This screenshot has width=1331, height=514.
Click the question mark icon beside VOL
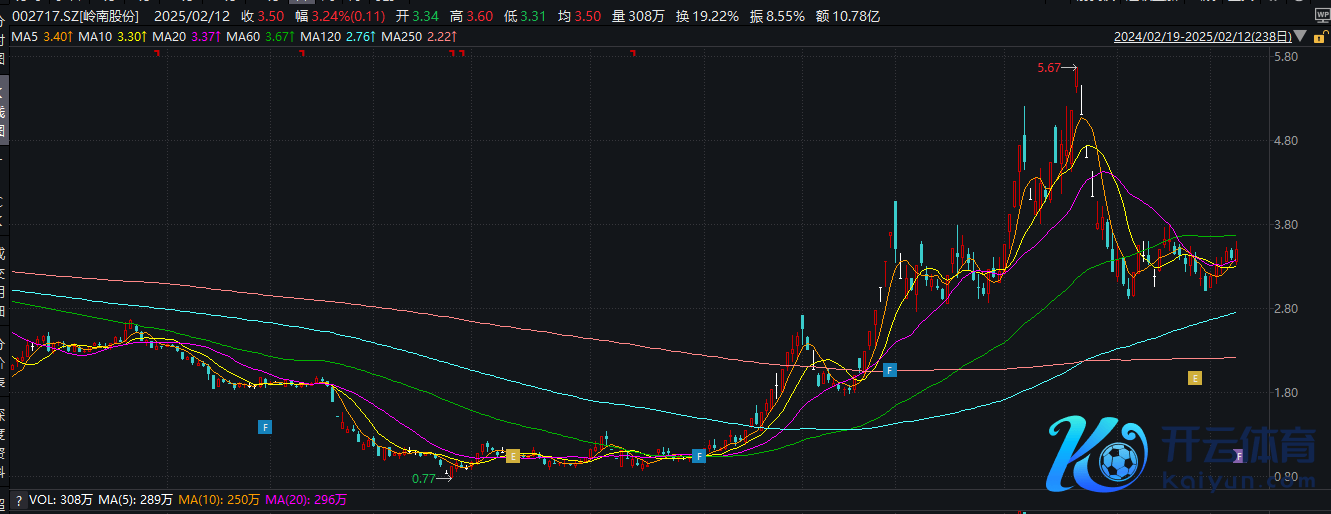coord(18,499)
